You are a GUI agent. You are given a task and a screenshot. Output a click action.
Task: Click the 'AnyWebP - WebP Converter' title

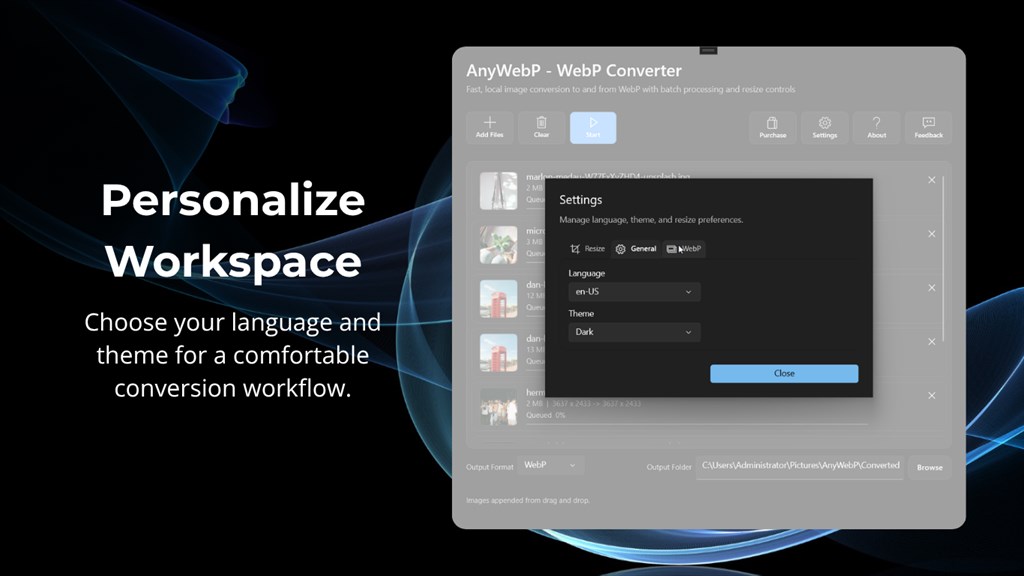[573, 71]
